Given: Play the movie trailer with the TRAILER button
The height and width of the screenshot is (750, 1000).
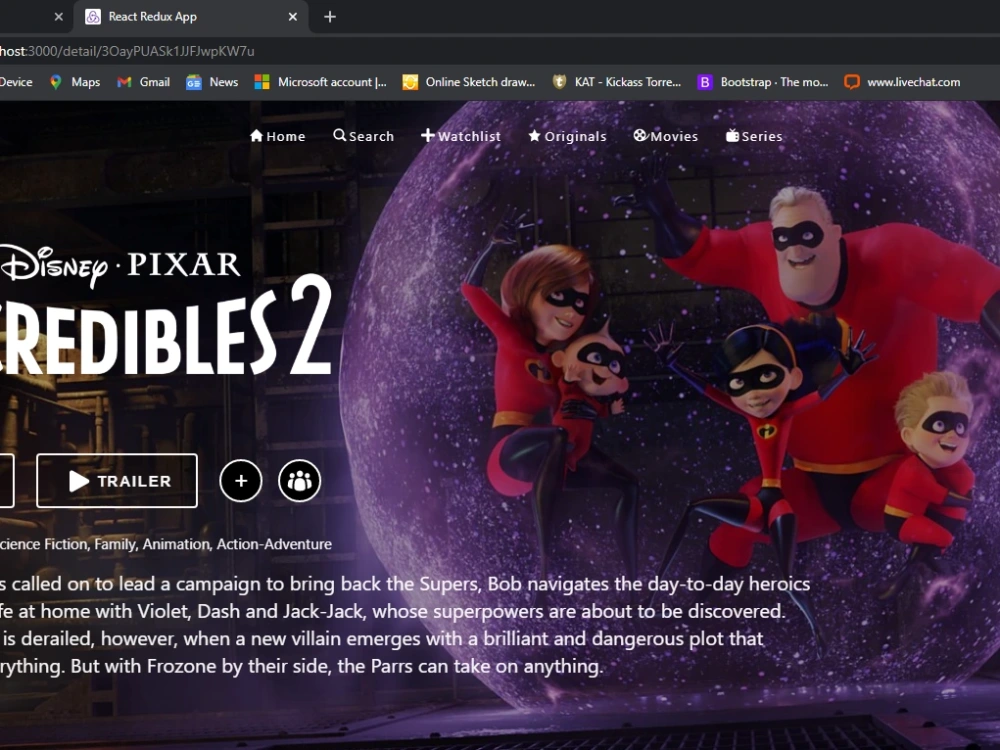Looking at the screenshot, I should (117, 481).
